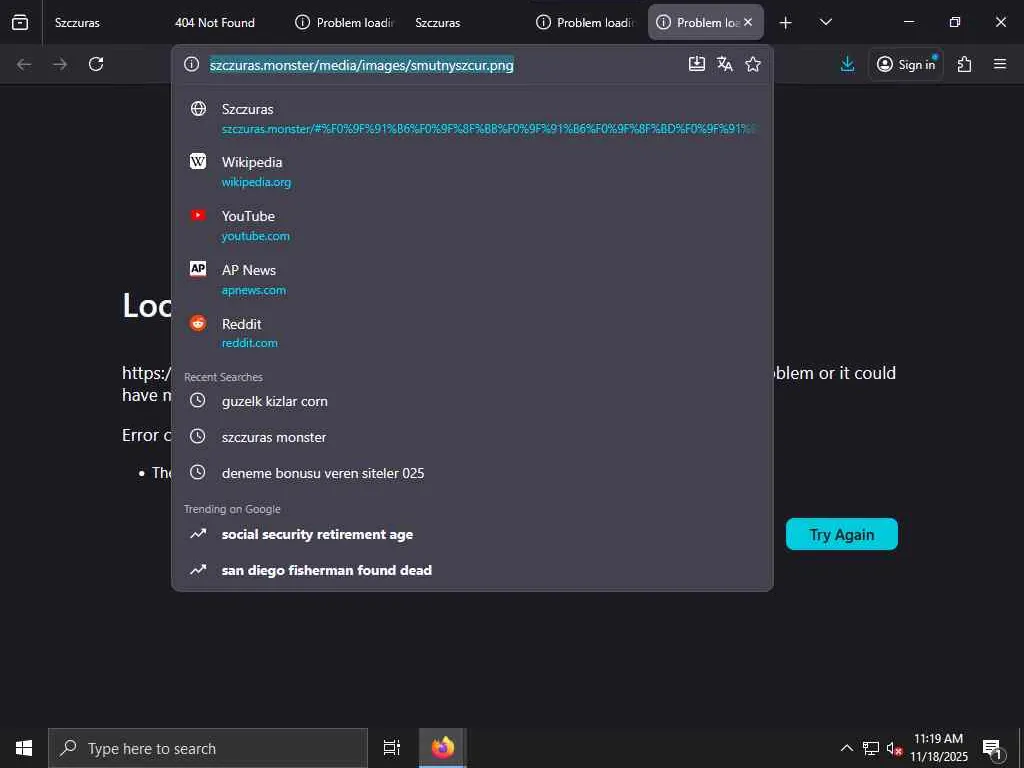Open the muted volume tray icon

(x=894, y=748)
